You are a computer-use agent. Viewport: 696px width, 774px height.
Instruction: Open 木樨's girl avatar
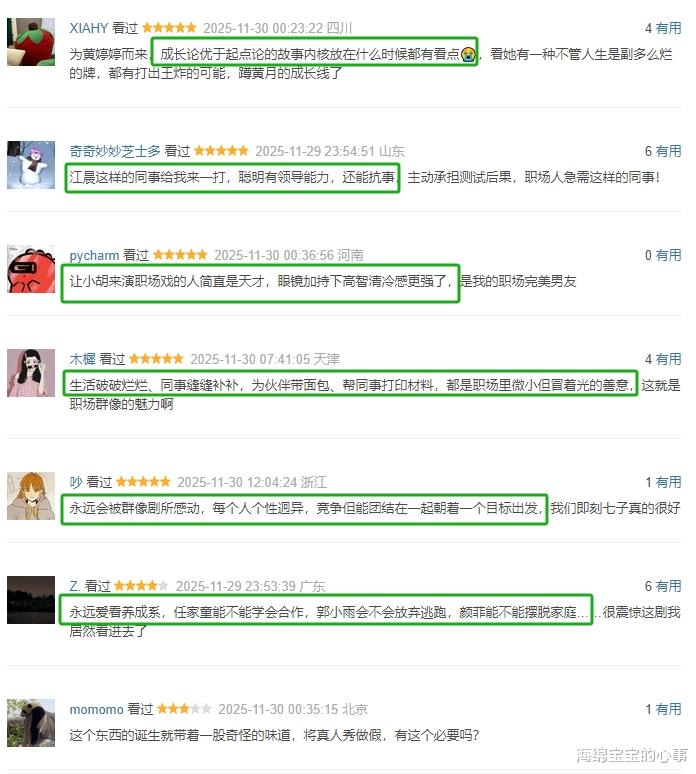pyautogui.click(x=31, y=373)
